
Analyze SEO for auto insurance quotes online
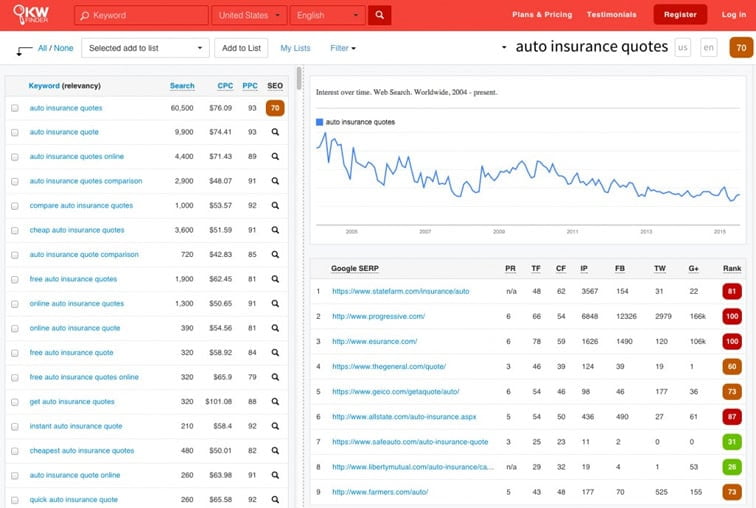coord(275,157)
